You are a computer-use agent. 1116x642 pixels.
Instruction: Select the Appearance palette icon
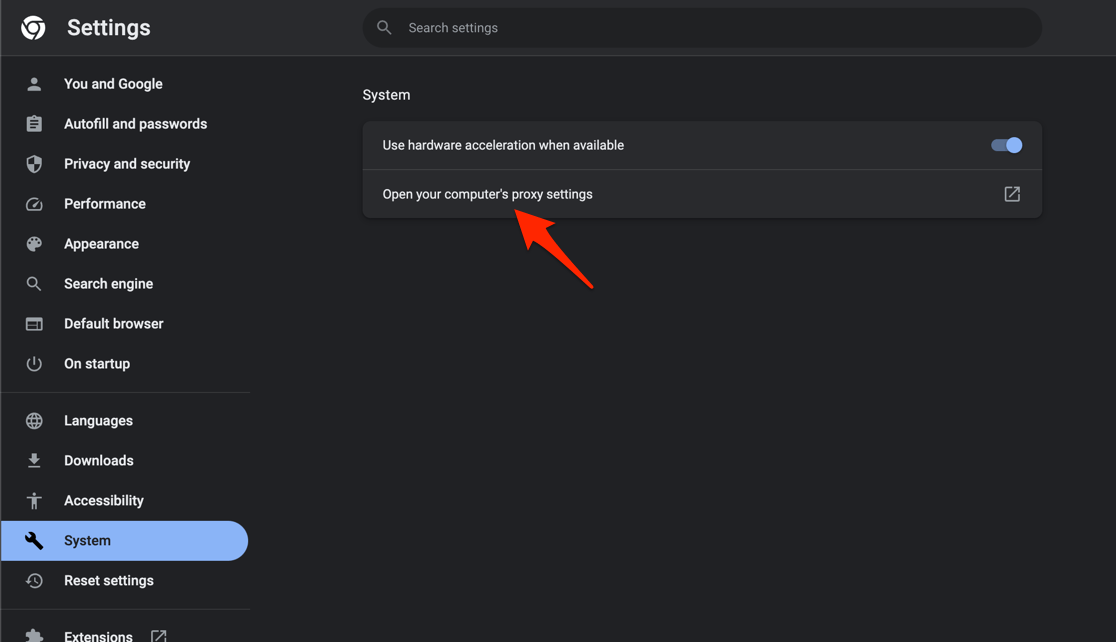(x=34, y=244)
